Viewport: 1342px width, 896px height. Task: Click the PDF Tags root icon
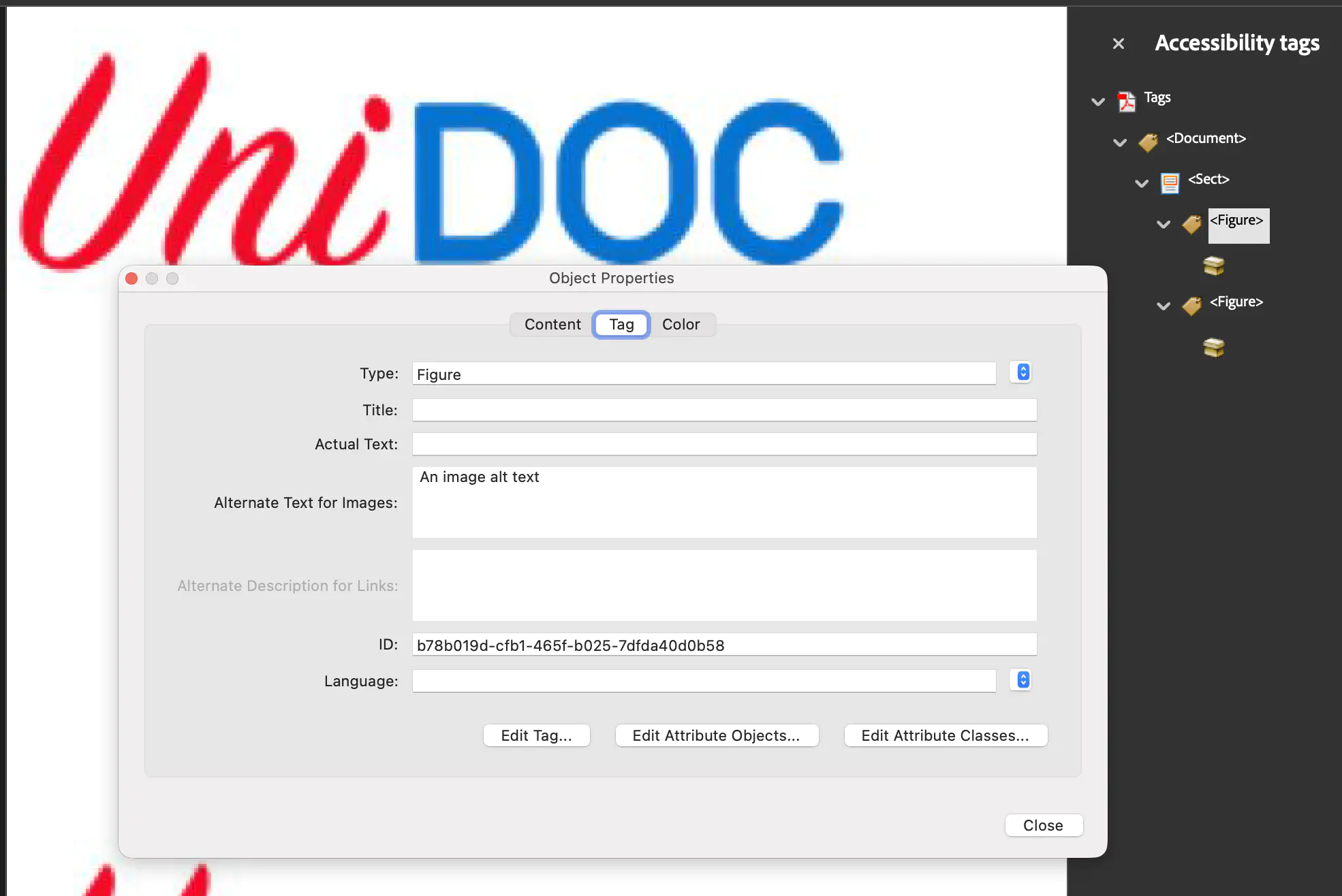(1127, 101)
